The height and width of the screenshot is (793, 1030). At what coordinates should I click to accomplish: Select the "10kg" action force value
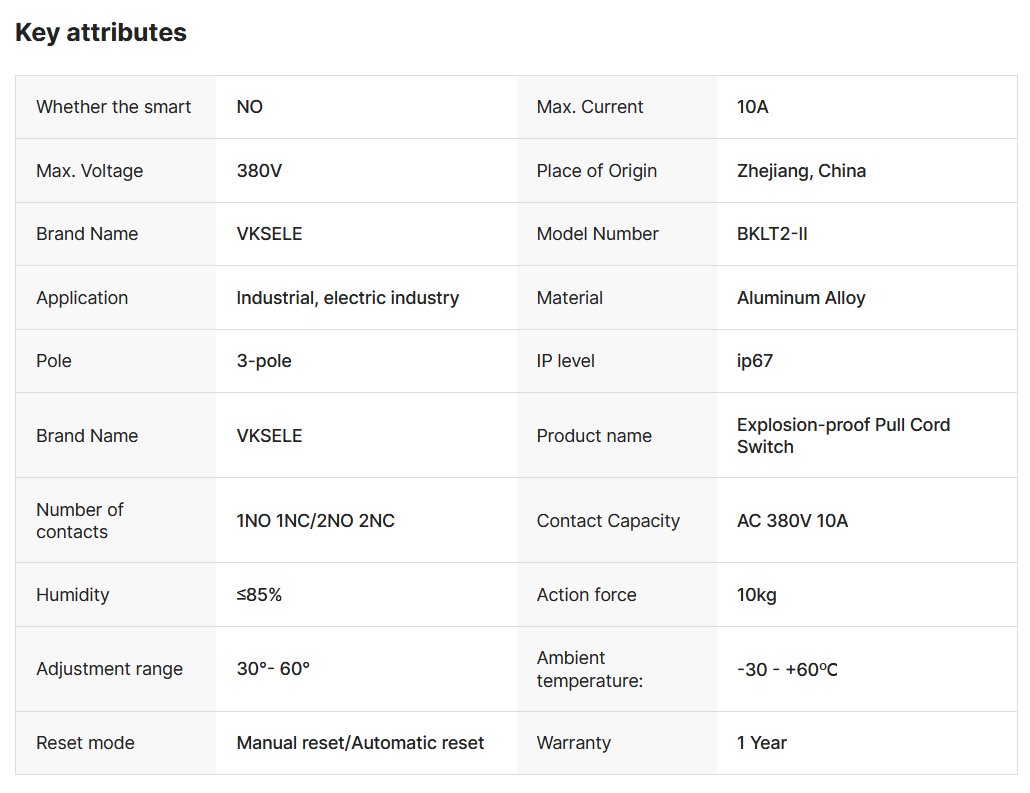757,595
